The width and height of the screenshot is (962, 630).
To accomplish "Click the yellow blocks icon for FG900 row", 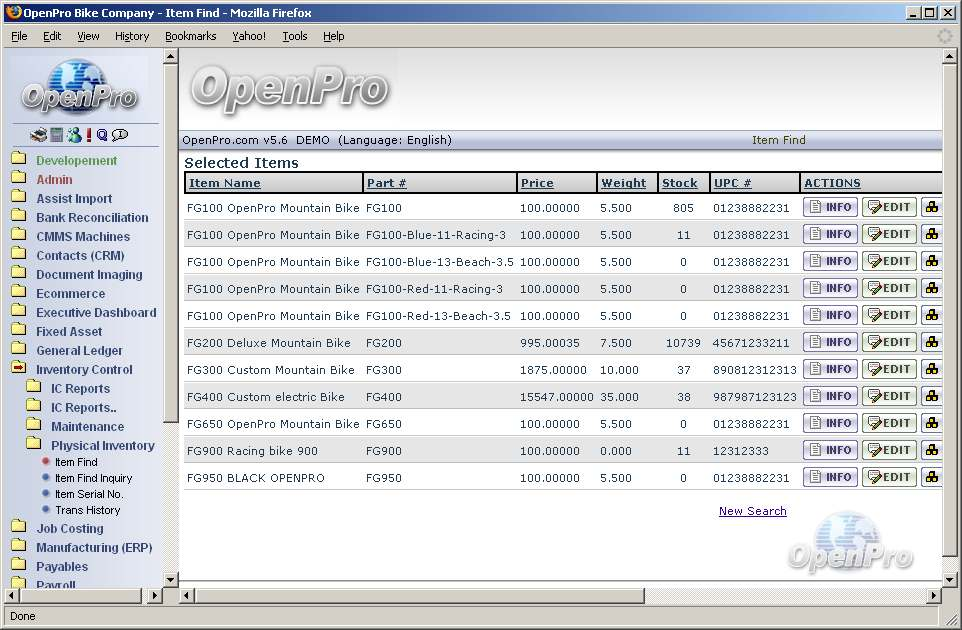I will pyautogui.click(x=931, y=450).
